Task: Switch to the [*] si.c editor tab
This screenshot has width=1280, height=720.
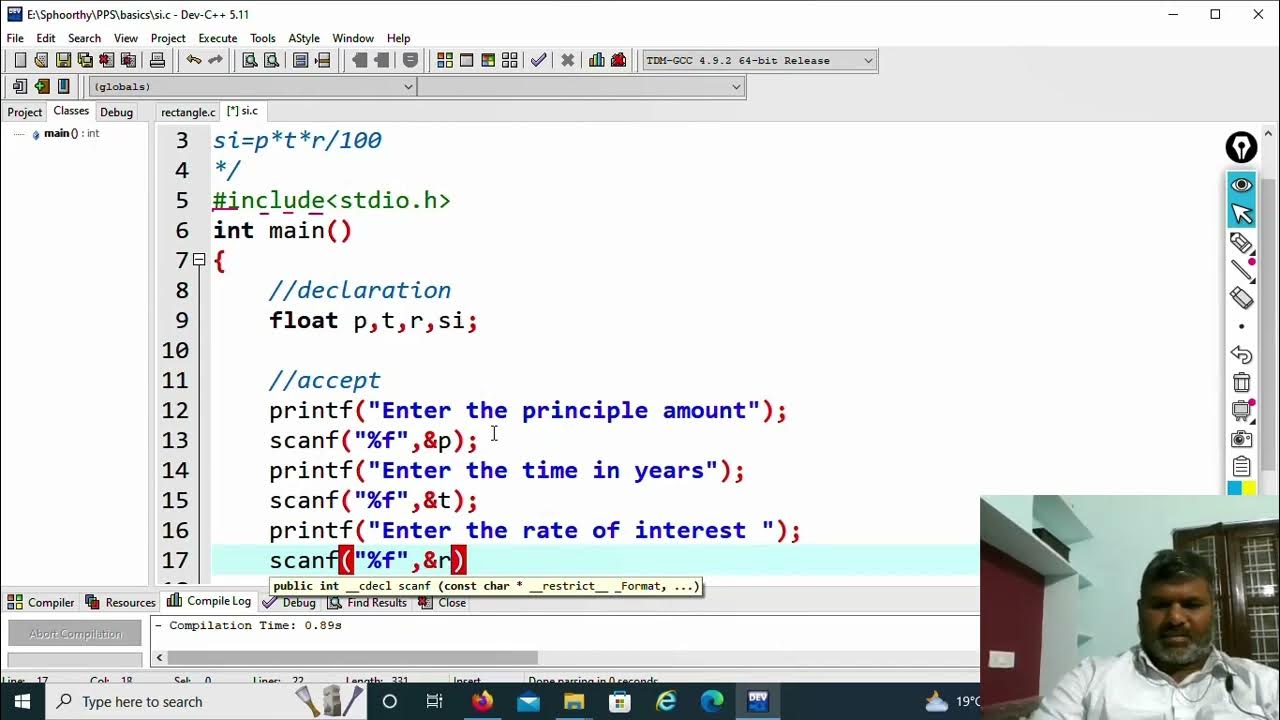Action: click(x=242, y=111)
